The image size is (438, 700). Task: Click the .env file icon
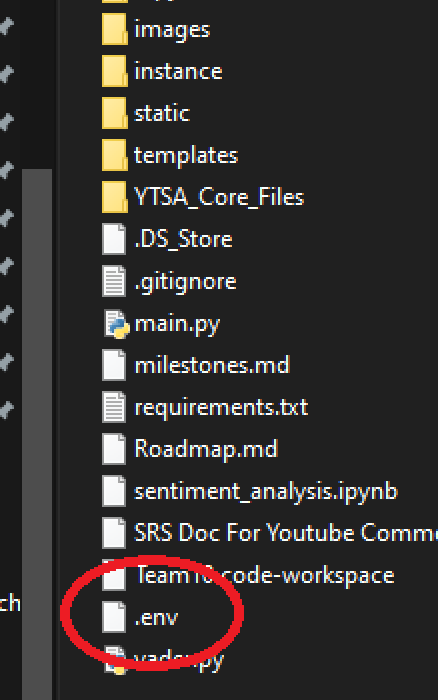click(x=114, y=617)
